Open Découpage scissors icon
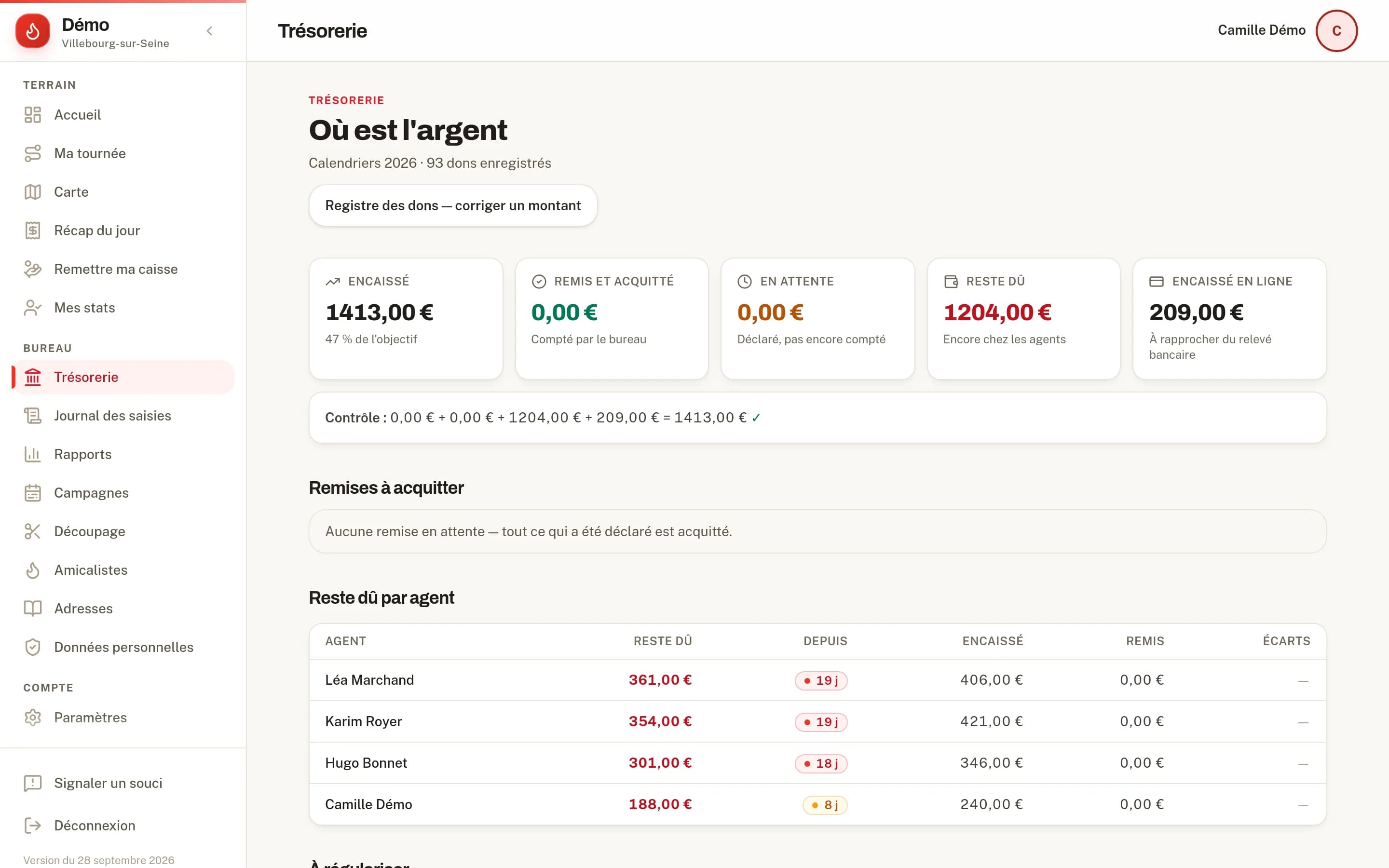 [33, 531]
